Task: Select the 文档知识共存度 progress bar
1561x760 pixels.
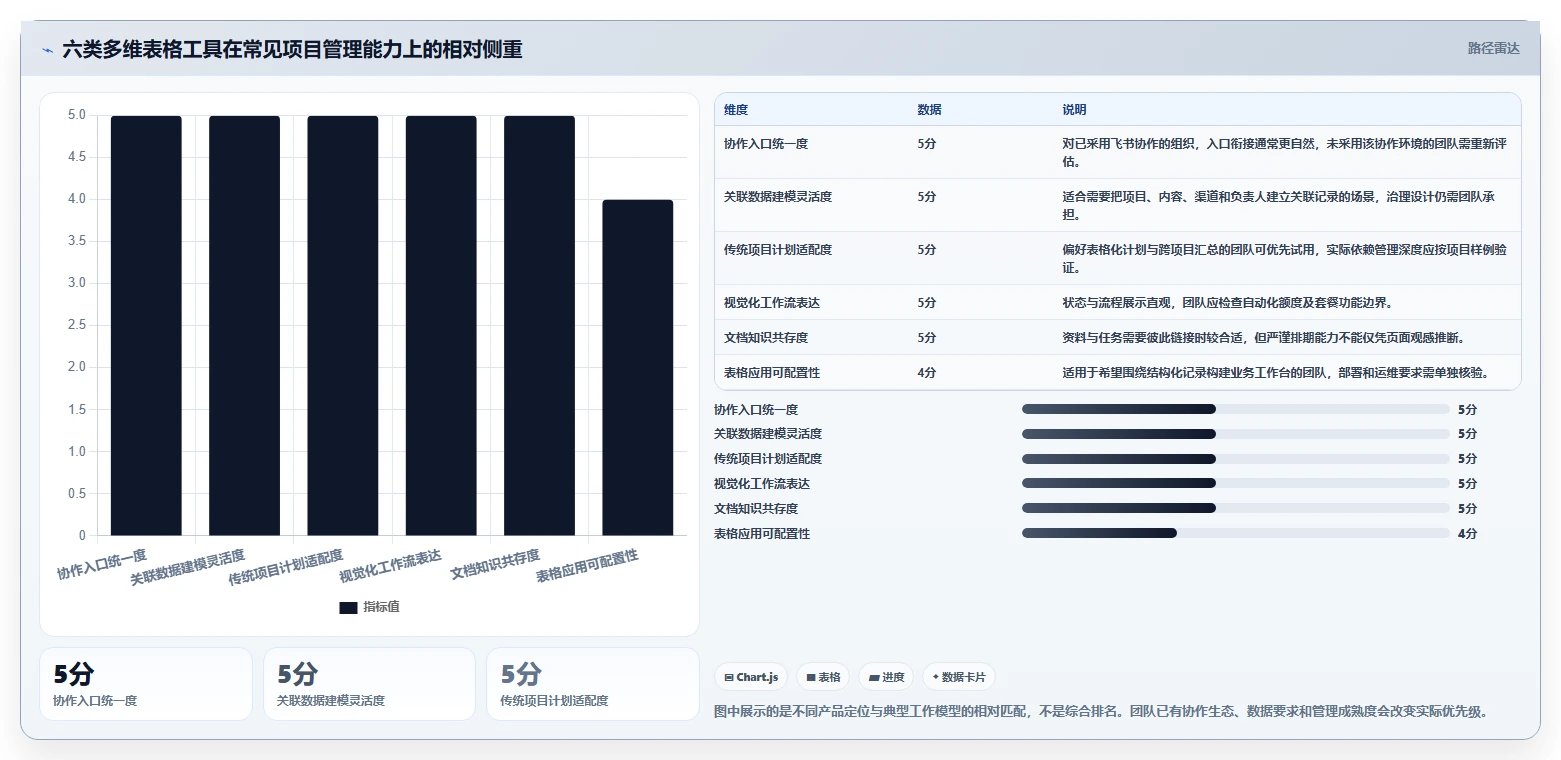Action: [x=1235, y=508]
